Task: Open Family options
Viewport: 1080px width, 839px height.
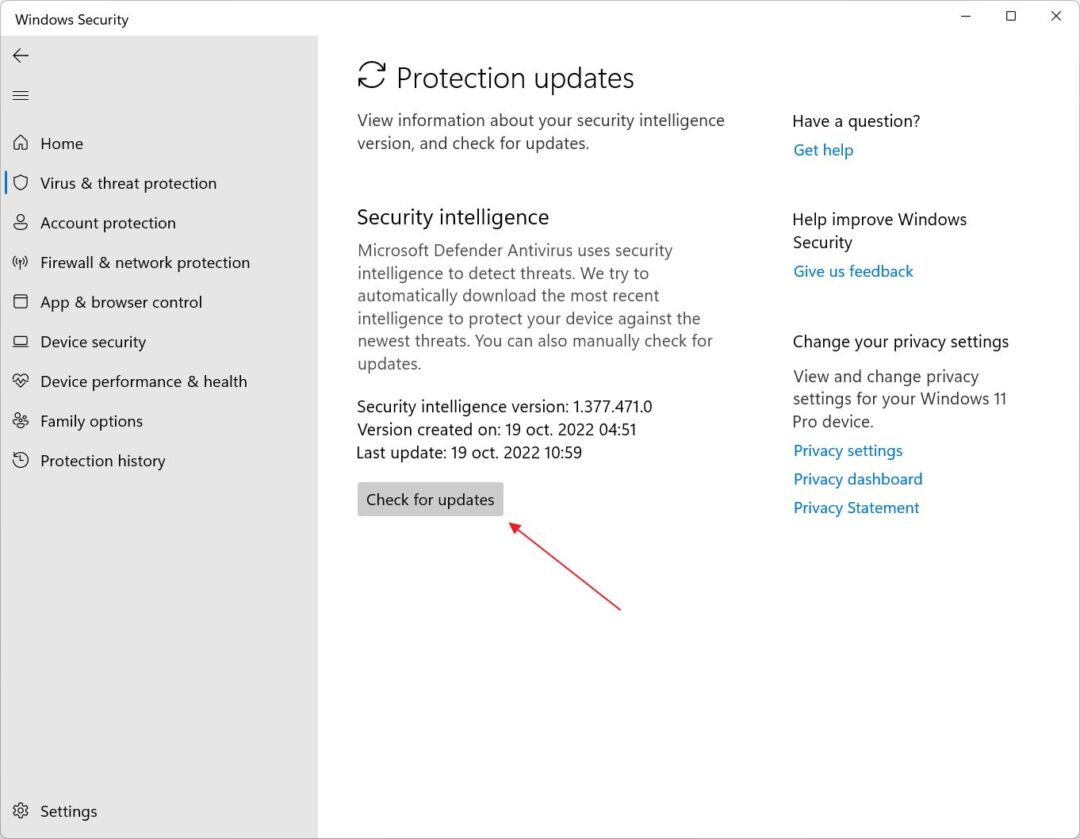Action: coord(91,421)
